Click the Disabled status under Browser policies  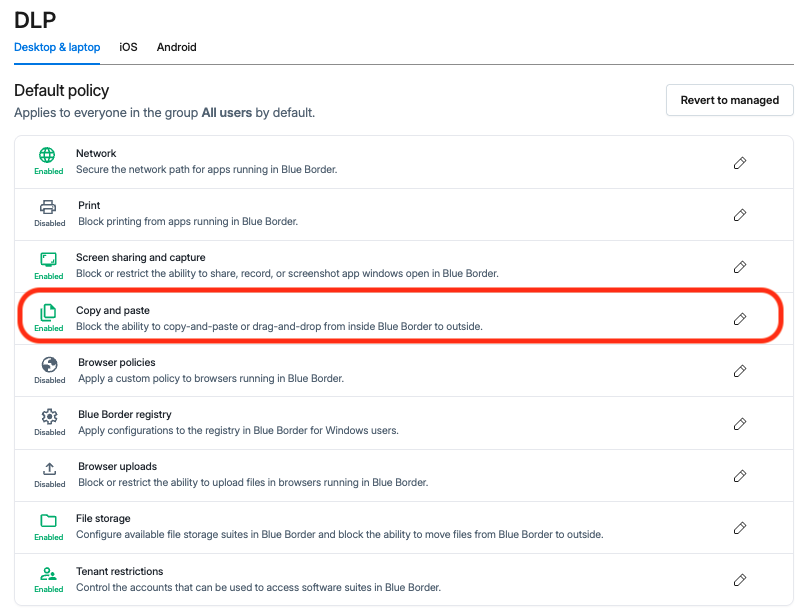tap(50, 380)
